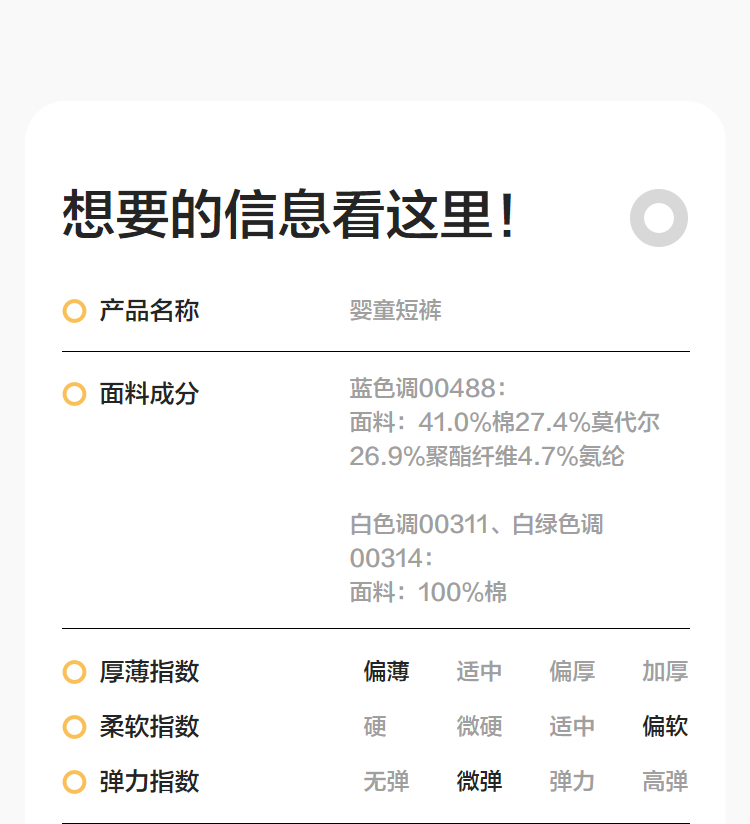Click the yellow circle bullet beside 厚薄指数
750x824 pixels.
click(x=74, y=672)
